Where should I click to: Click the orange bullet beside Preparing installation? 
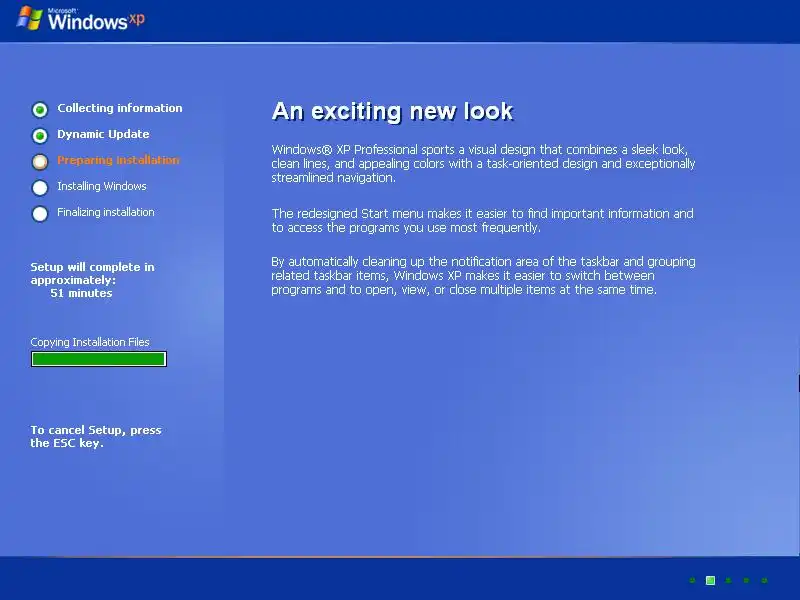(x=40, y=161)
